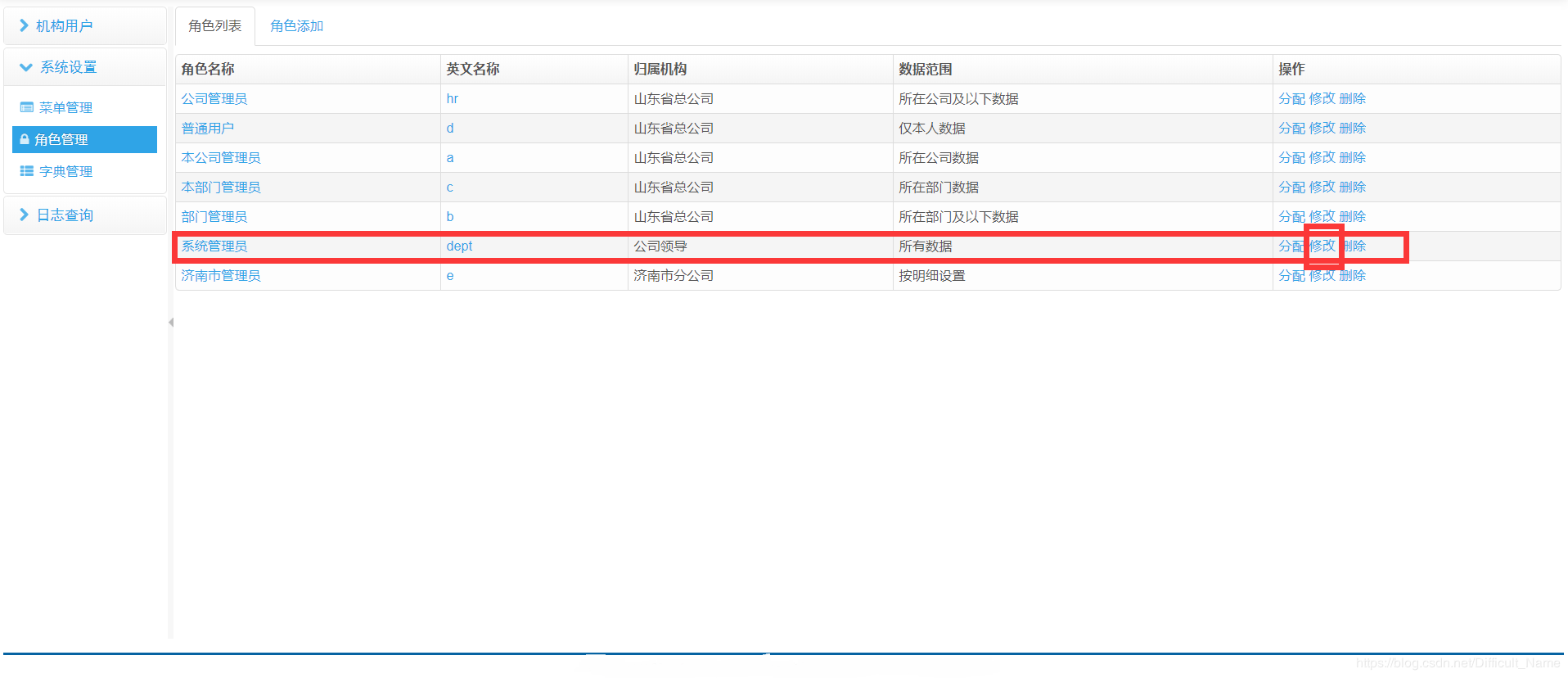Edit 系统管理员 using the 修改 link

pyautogui.click(x=1322, y=246)
